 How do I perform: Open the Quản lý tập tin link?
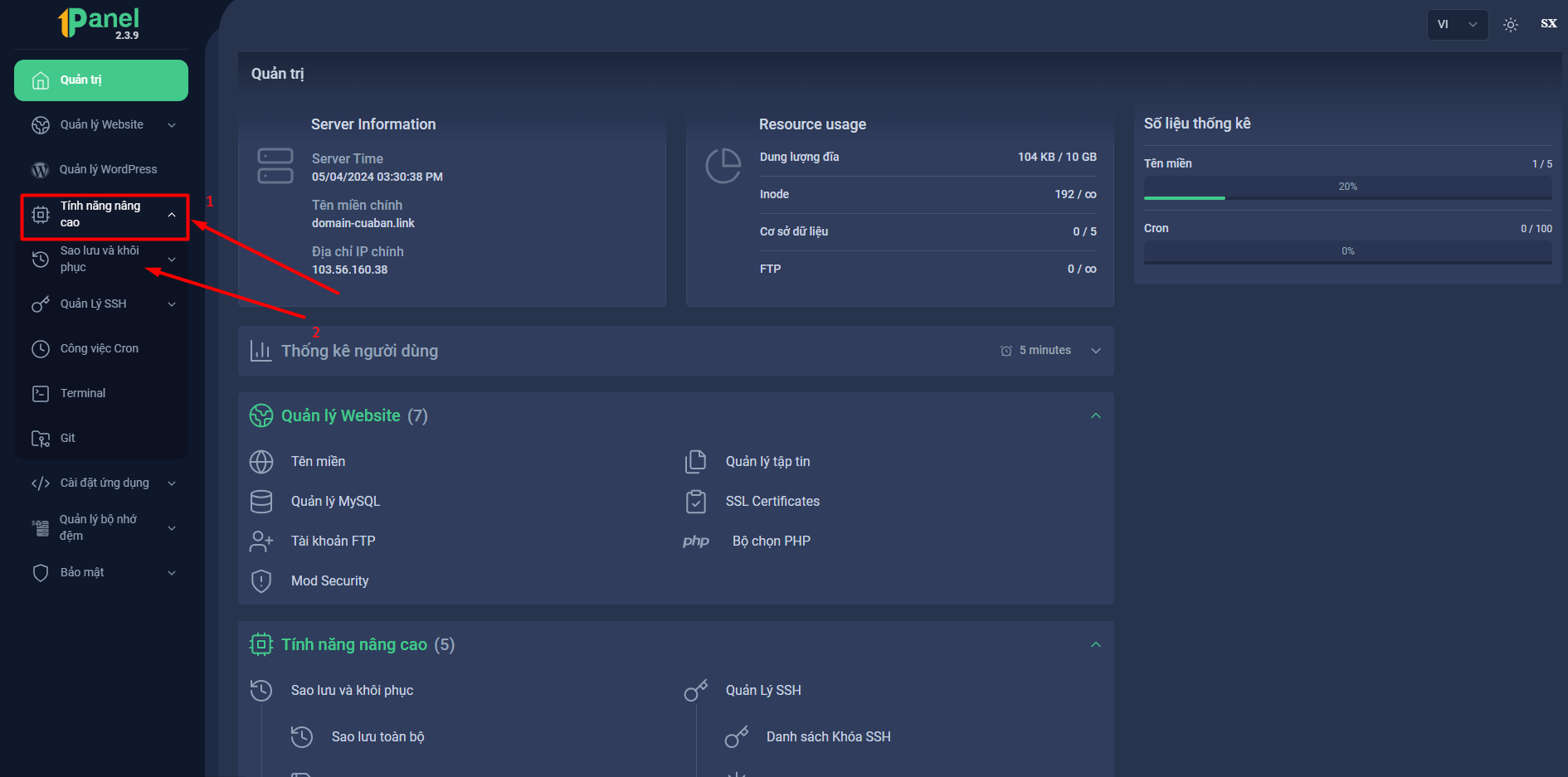tap(767, 462)
